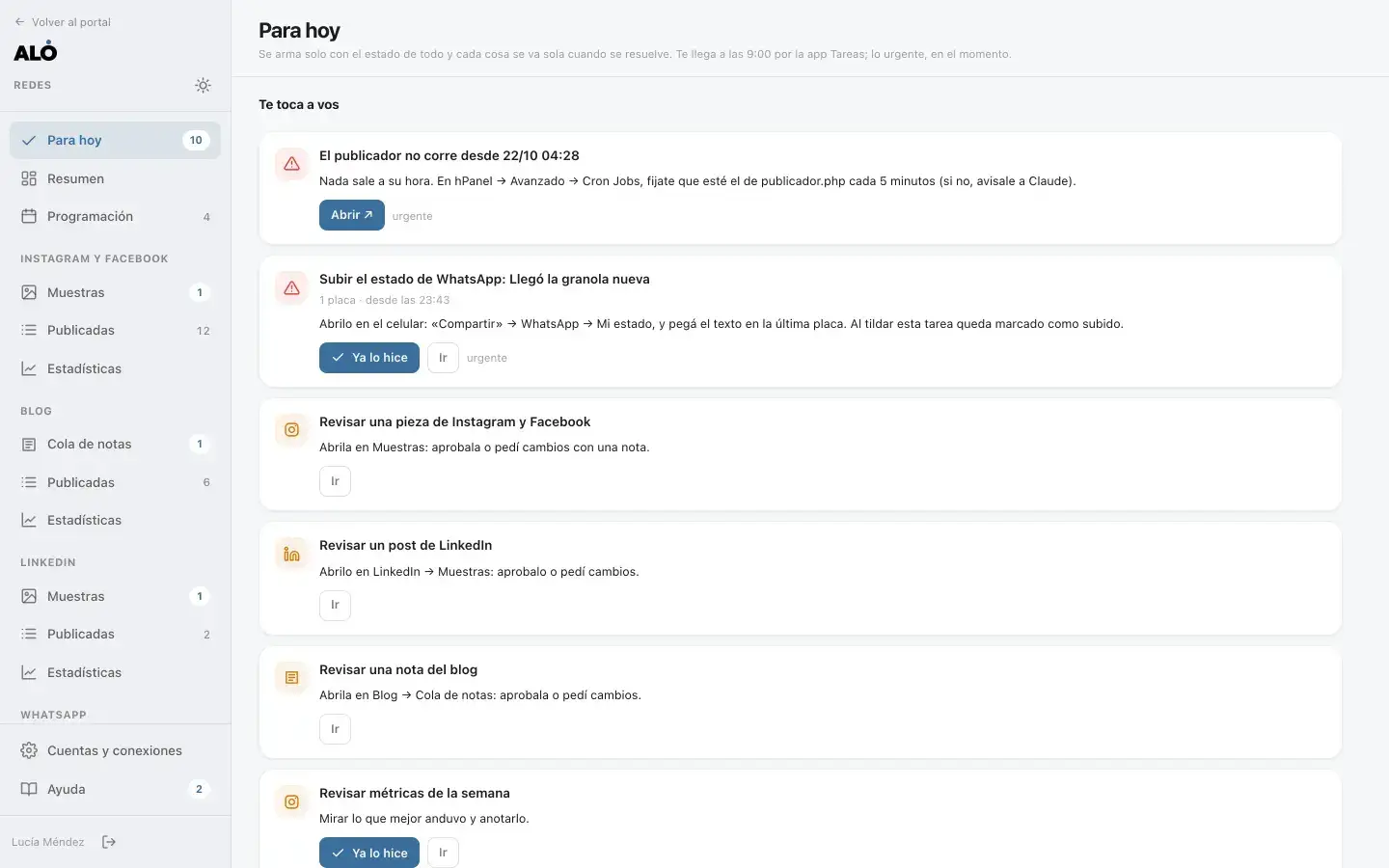
Task: Click the ALO logo in the sidebar
Action: (x=36, y=52)
